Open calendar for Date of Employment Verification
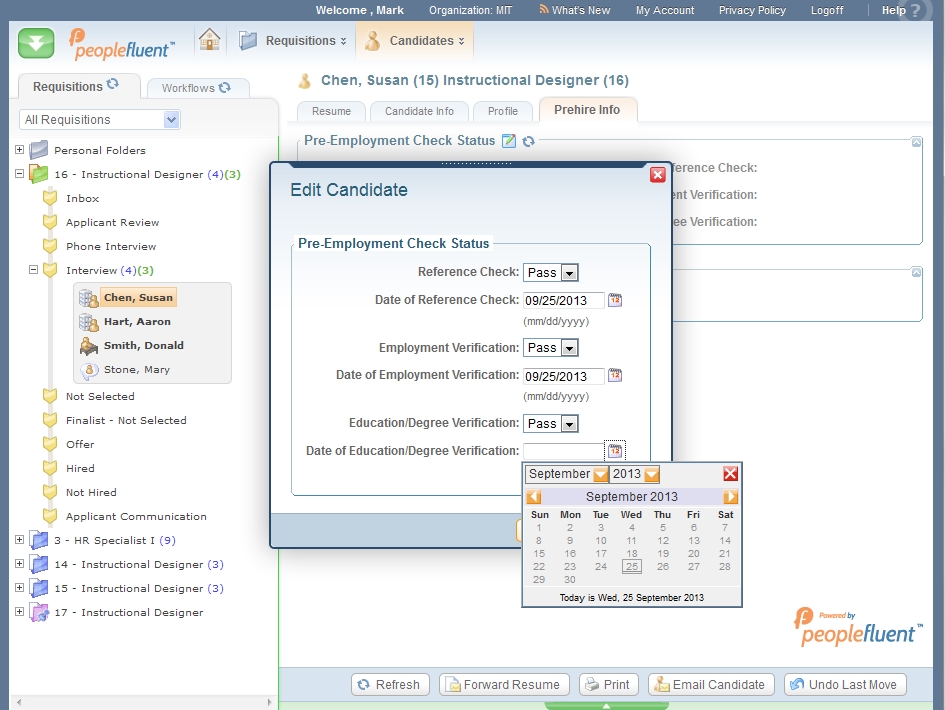This screenshot has height=710, width=945. tap(615, 376)
